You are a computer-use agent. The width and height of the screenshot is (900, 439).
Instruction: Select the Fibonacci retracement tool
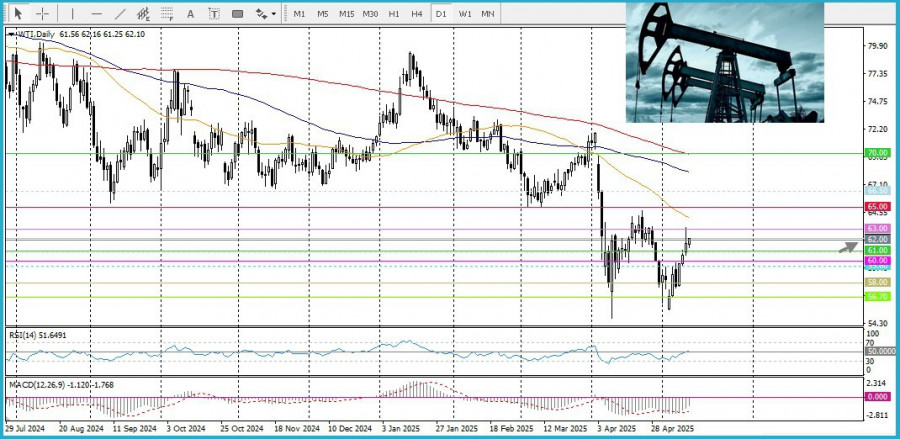168,13
